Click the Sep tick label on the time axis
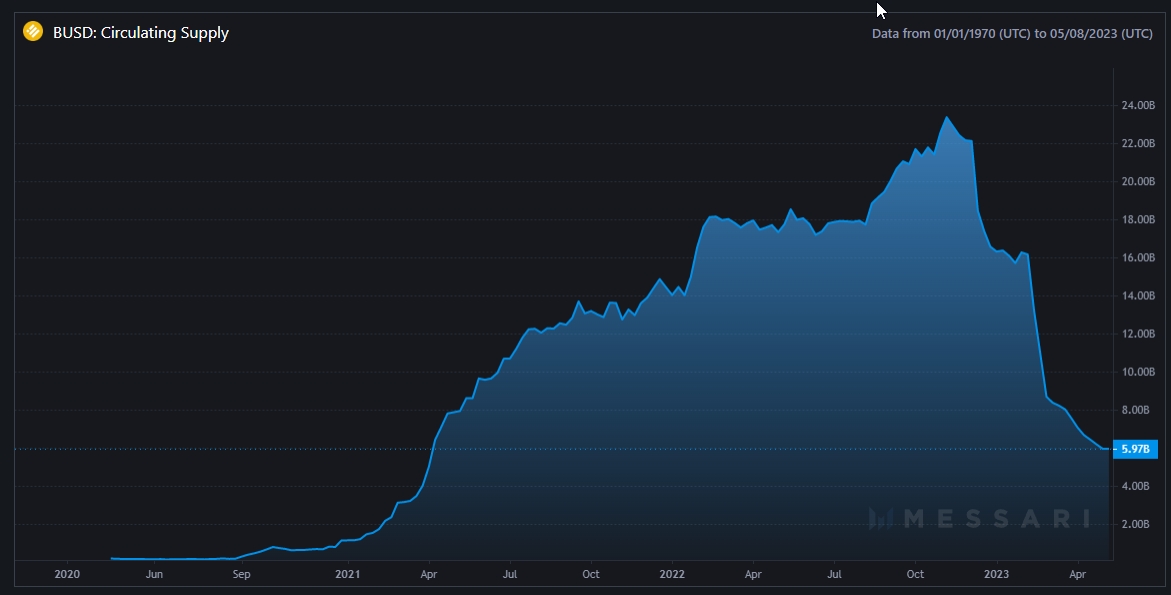Screen dimensions: 1171x595 [241, 574]
